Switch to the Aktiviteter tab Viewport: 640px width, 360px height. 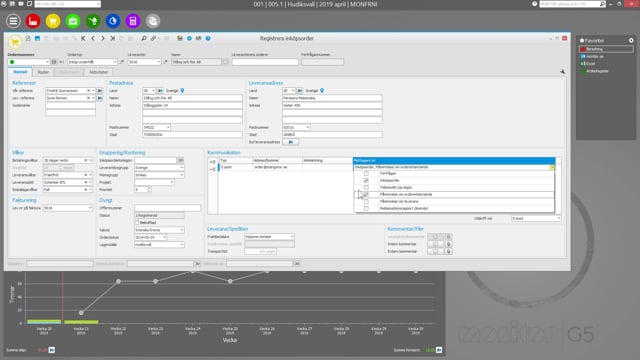click(99, 72)
